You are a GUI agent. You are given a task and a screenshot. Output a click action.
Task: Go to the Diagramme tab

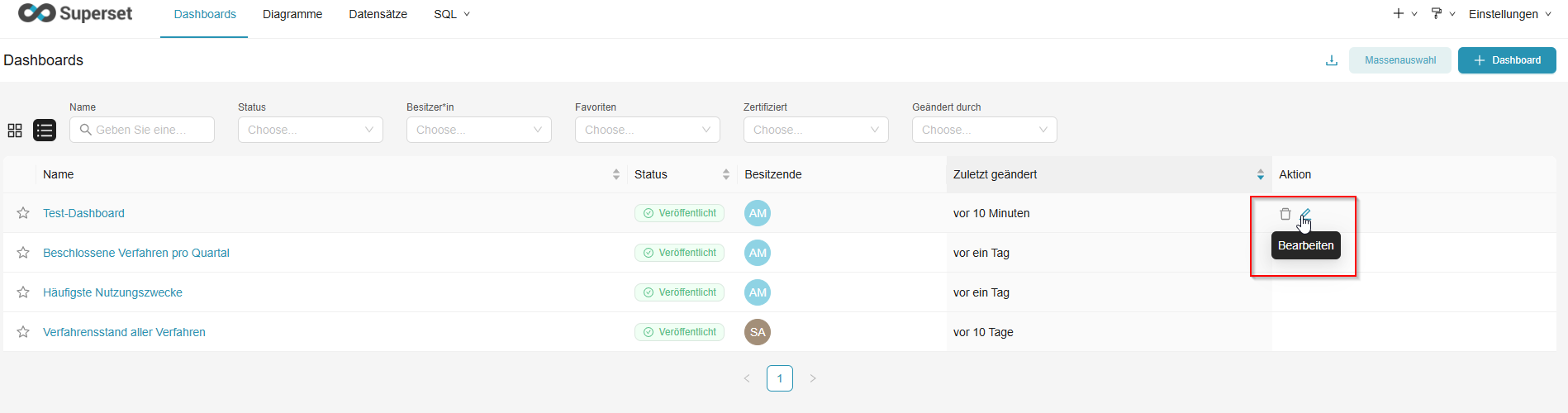pyautogui.click(x=292, y=14)
